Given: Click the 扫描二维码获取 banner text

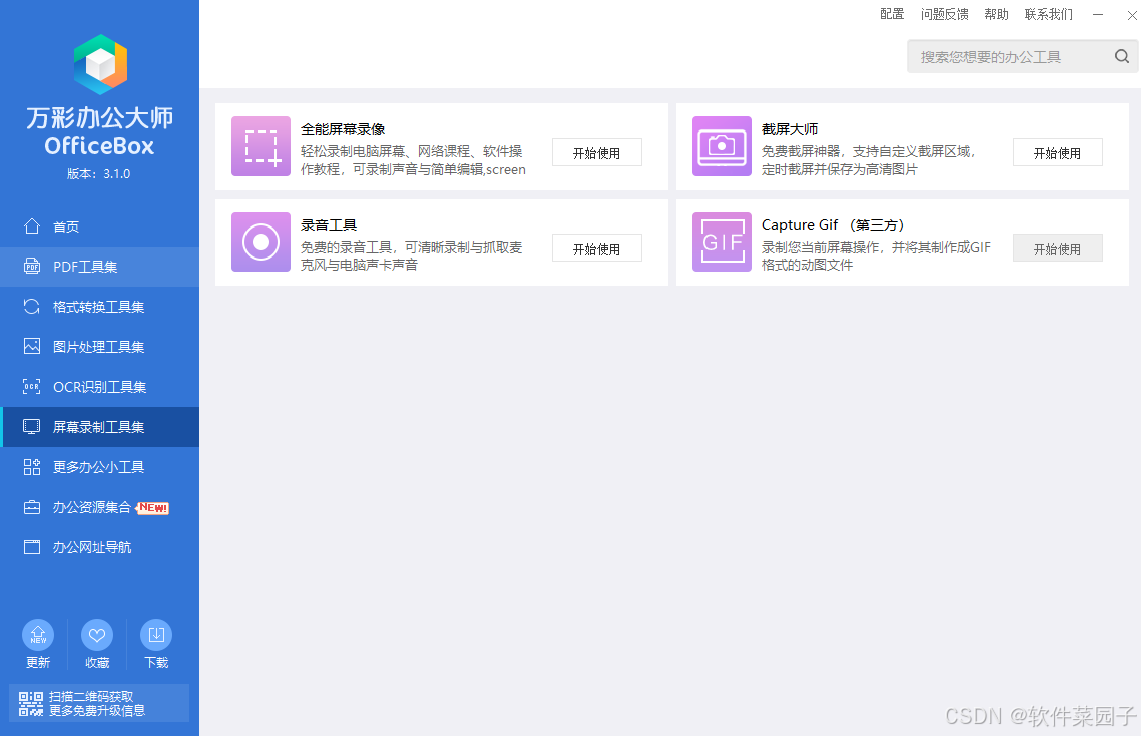Looking at the screenshot, I should tap(91, 697).
